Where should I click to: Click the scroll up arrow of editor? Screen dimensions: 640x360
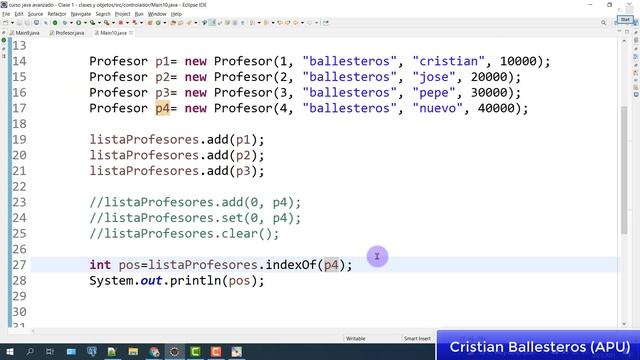point(624,41)
